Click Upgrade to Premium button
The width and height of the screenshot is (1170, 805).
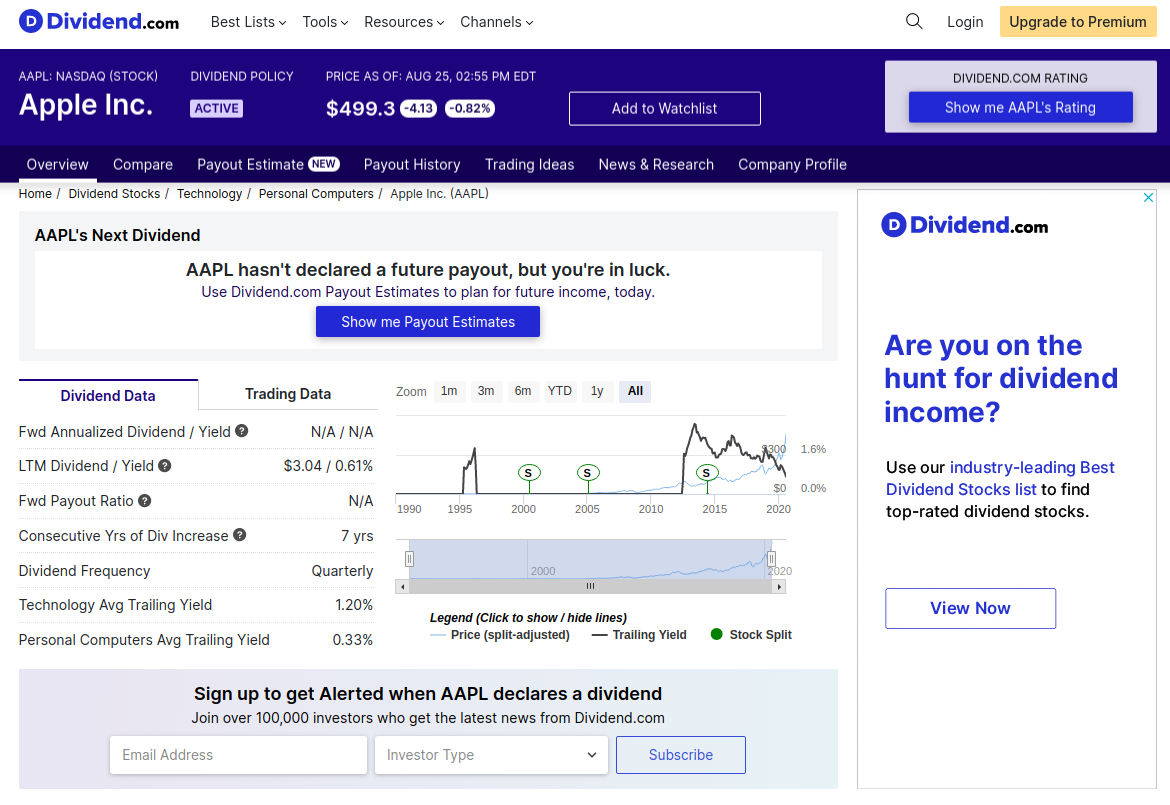[x=1077, y=22]
